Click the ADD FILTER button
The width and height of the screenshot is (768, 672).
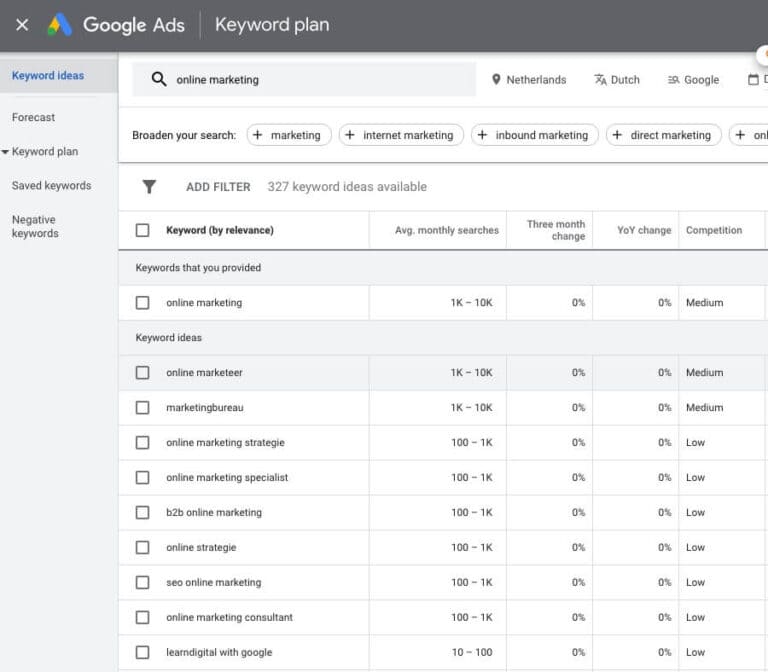218,187
